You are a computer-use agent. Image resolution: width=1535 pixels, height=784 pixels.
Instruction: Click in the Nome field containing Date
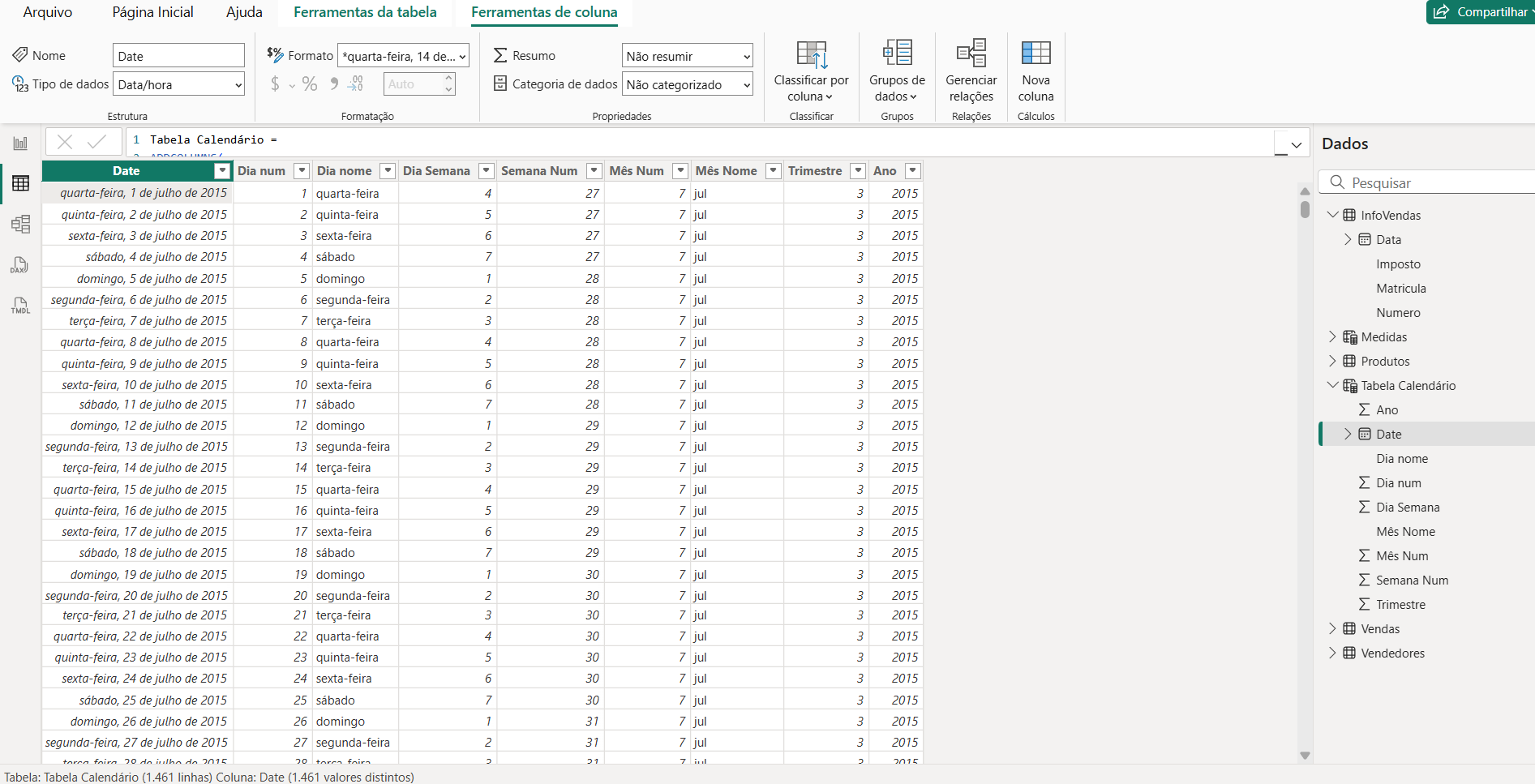(178, 56)
